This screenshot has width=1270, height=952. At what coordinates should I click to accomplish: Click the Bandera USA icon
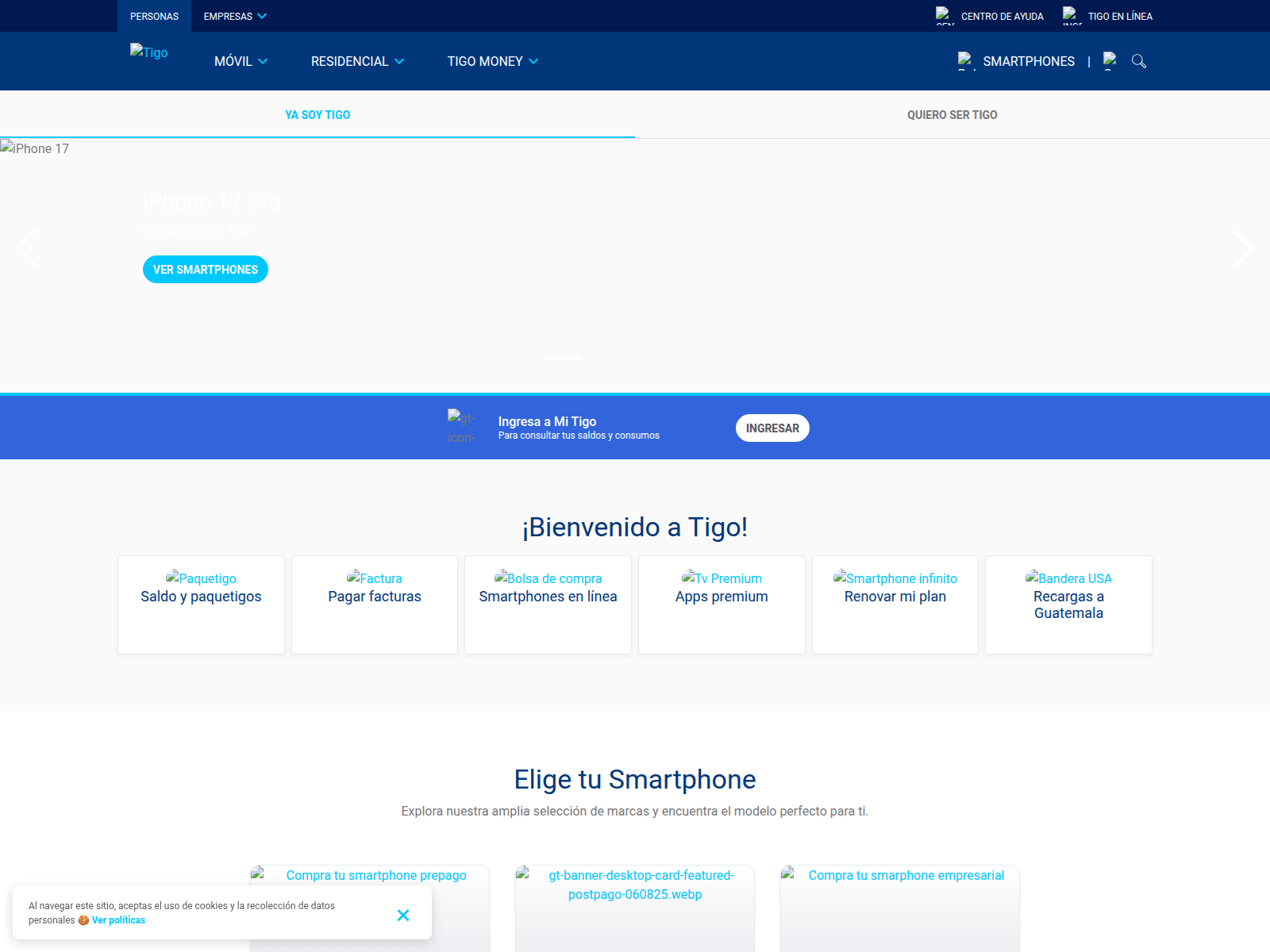tap(1068, 578)
